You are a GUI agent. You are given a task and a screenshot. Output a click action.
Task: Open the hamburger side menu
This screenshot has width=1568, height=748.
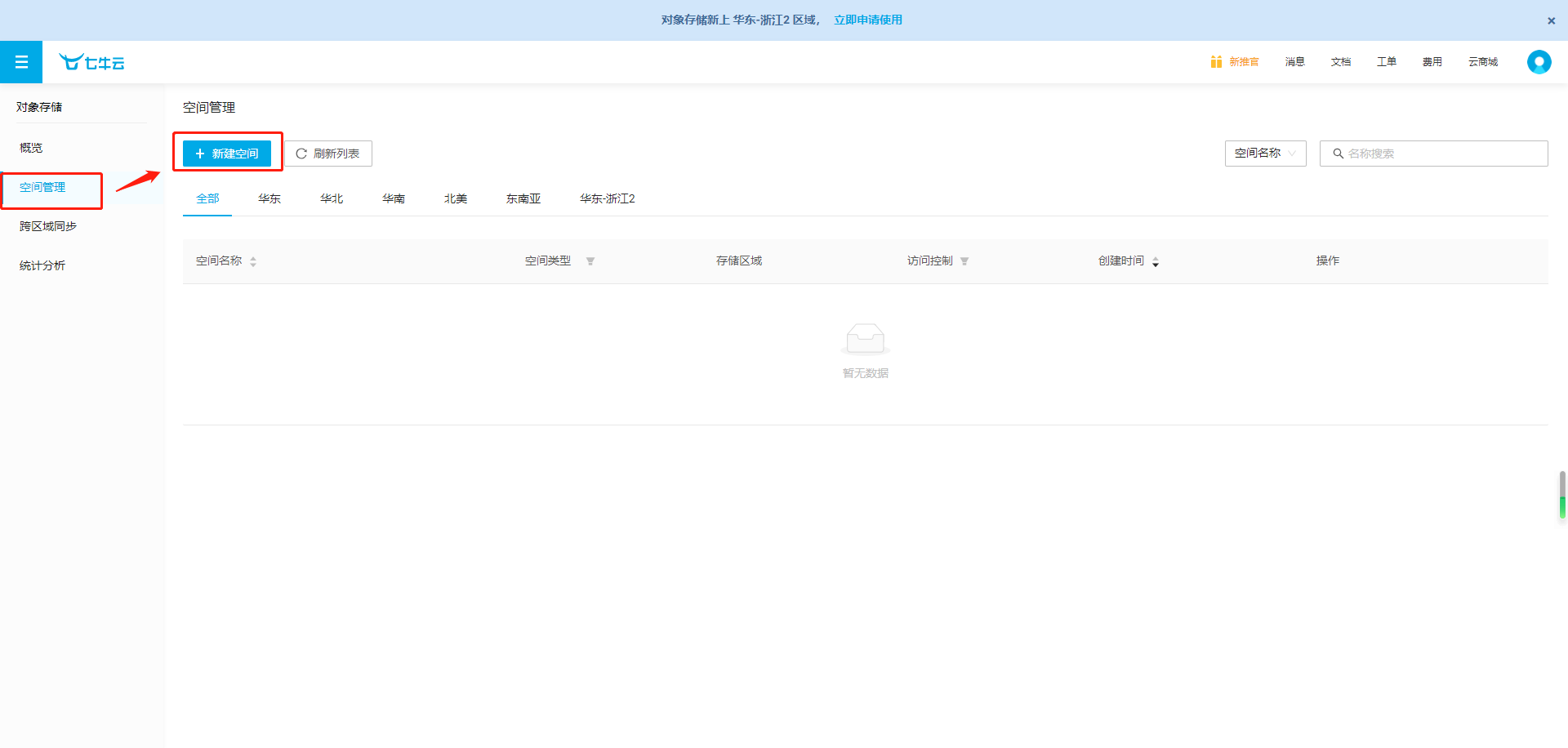click(x=21, y=62)
